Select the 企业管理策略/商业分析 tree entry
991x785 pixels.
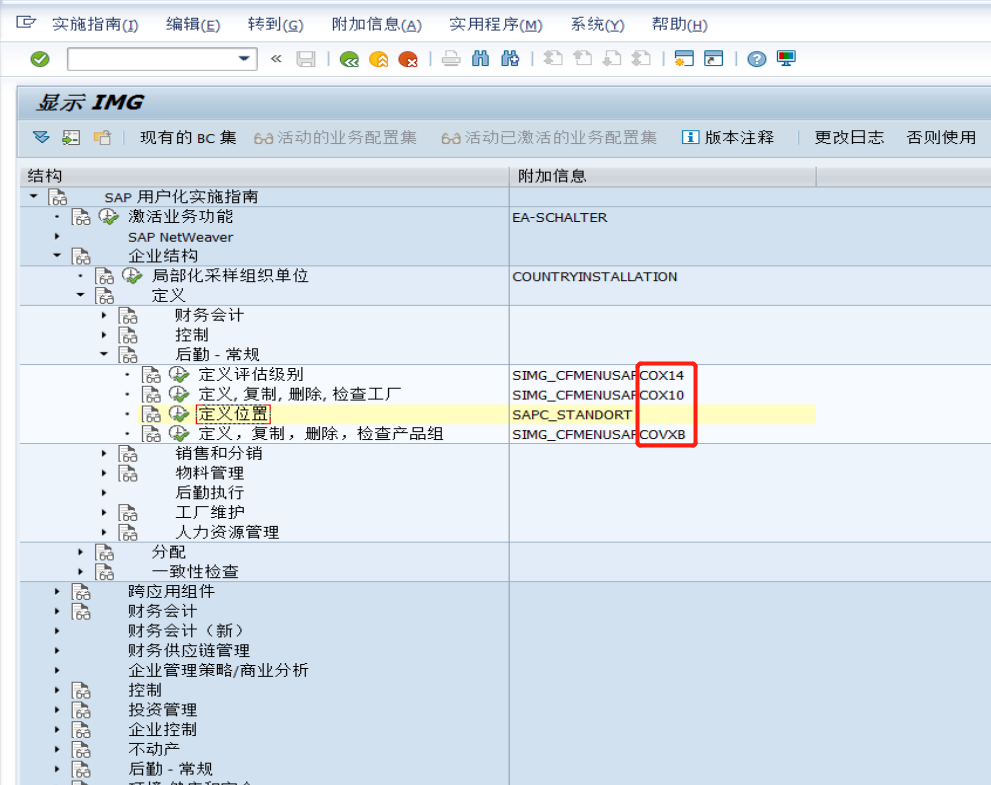point(218,670)
